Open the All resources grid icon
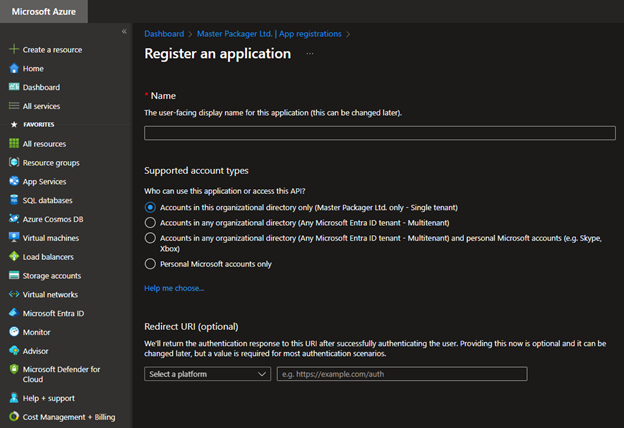Viewport: 624px width, 428px height. point(14,143)
